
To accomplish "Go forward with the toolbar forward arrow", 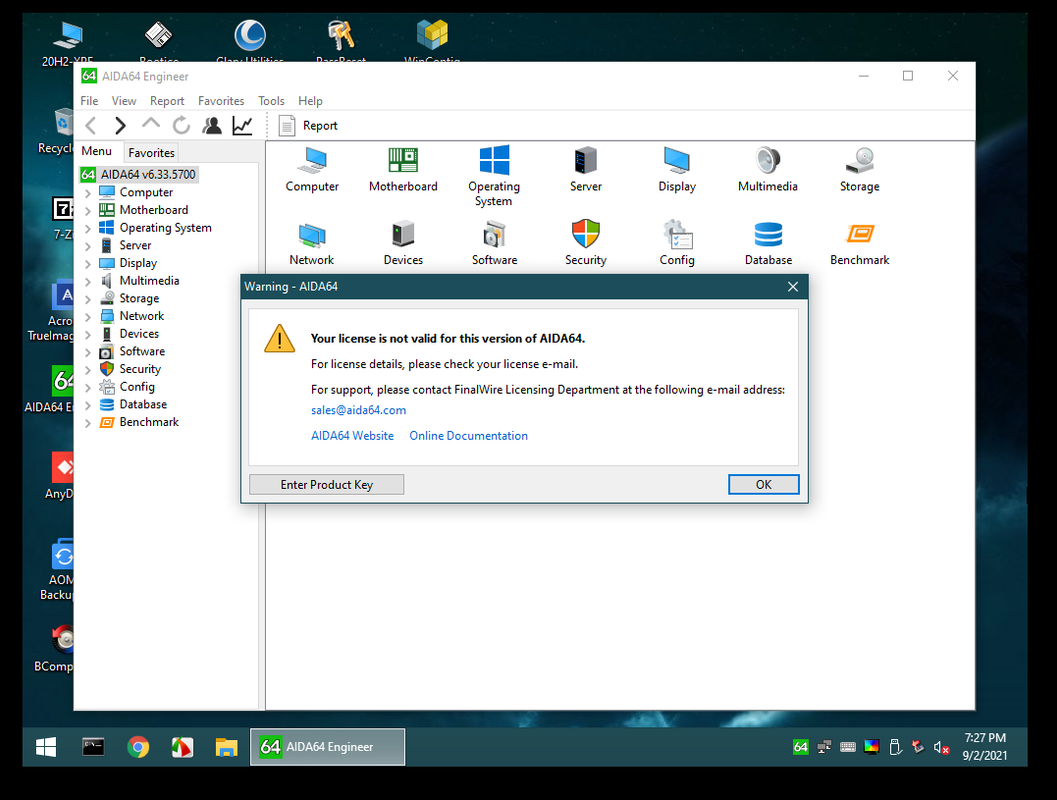I will tap(120, 125).
